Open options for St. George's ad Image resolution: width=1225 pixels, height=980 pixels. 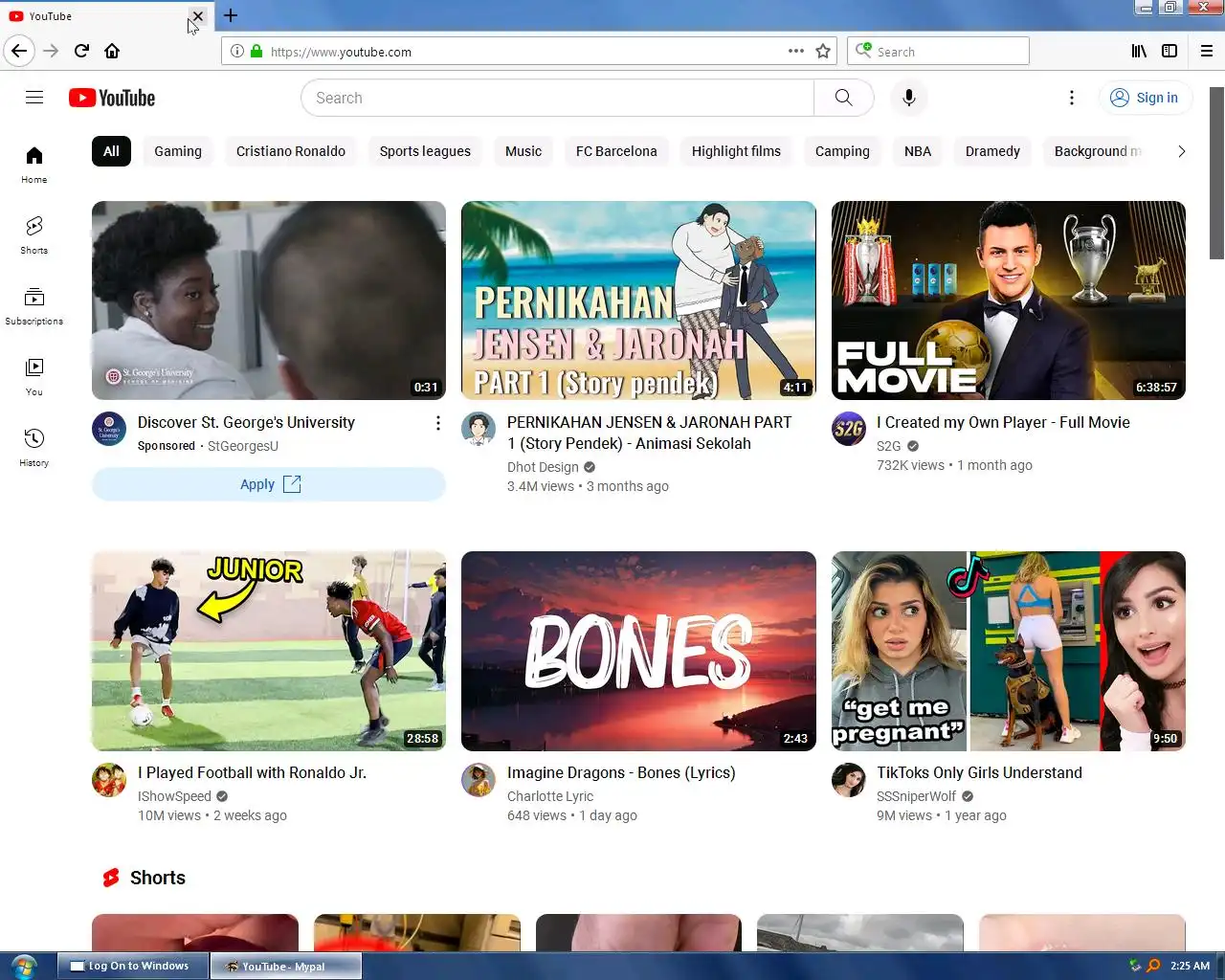tap(437, 423)
